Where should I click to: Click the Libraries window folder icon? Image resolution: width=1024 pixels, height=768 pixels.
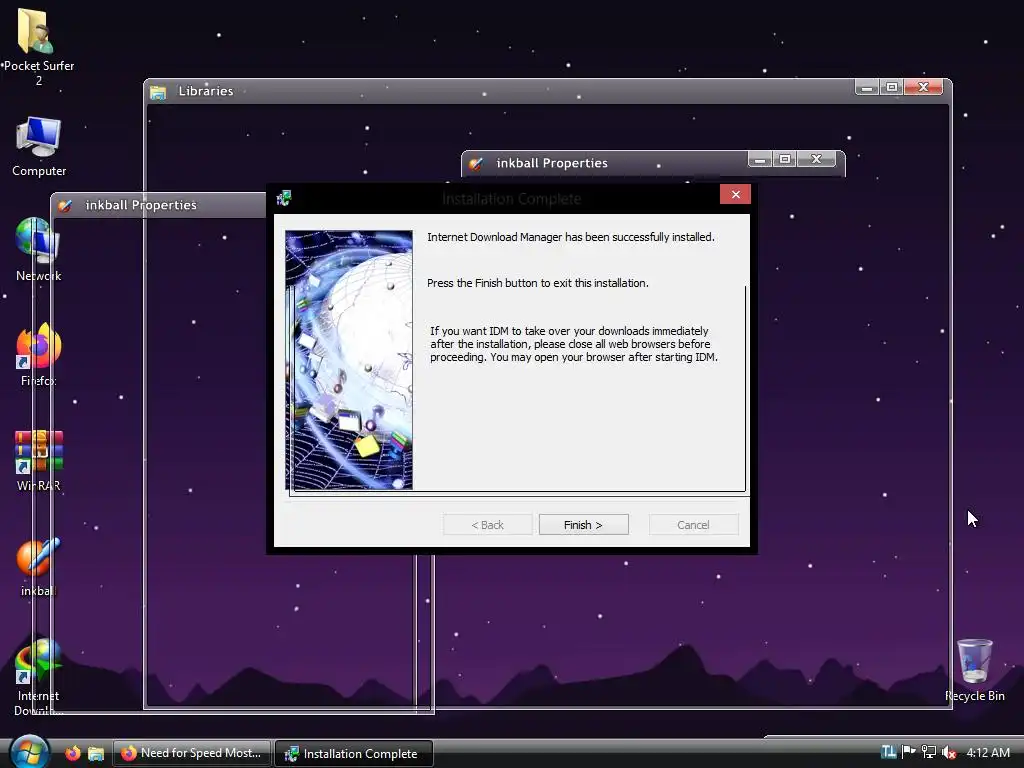157,92
